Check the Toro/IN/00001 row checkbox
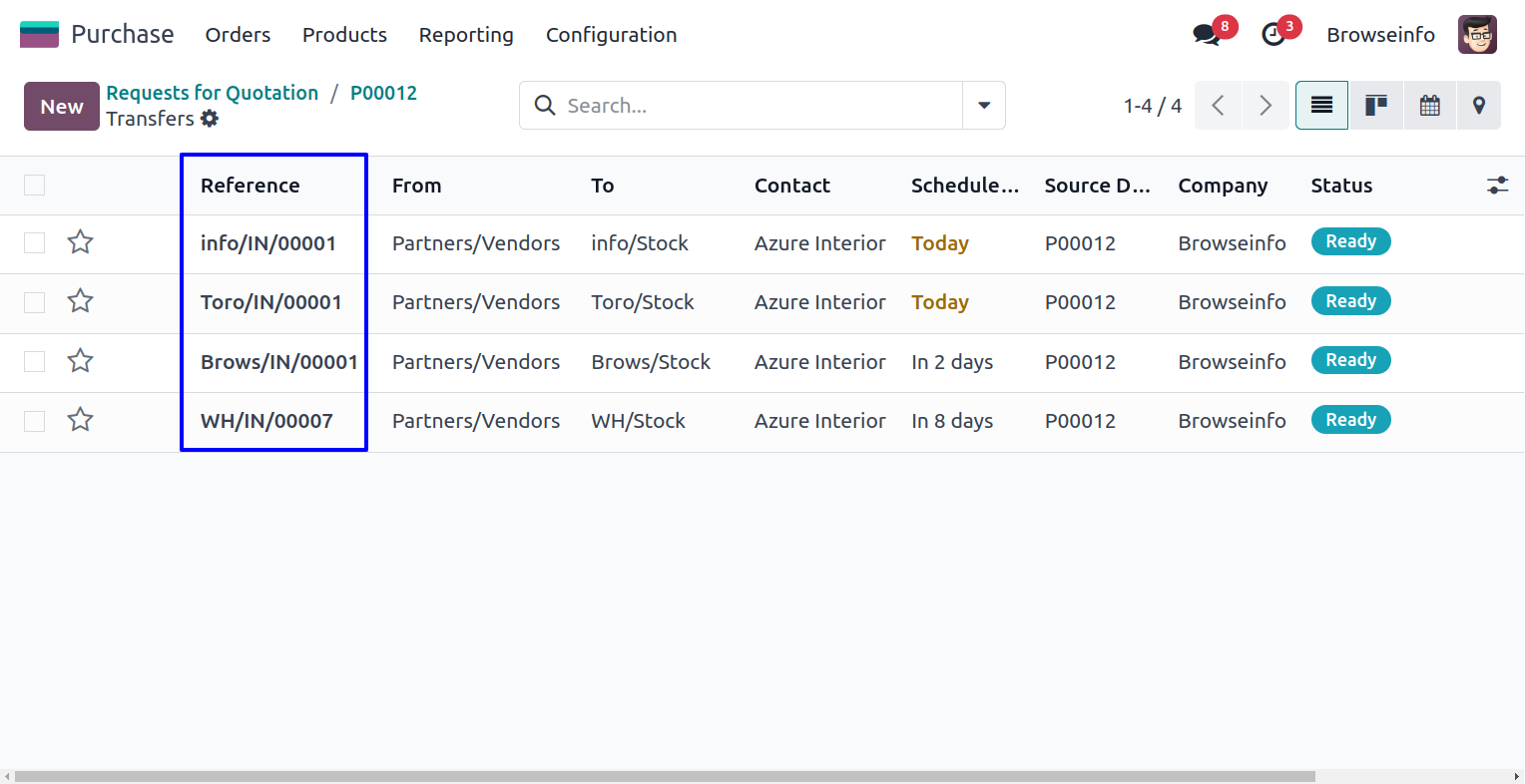 click(35, 302)
